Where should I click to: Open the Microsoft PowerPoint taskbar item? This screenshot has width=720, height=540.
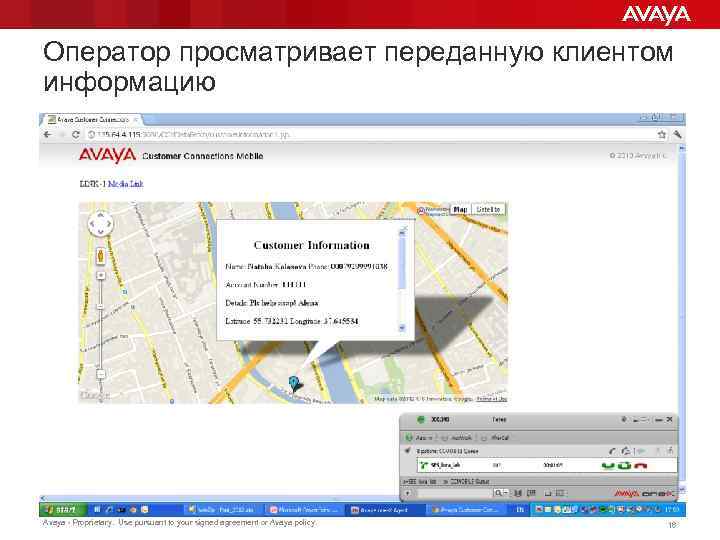point(305,510)
